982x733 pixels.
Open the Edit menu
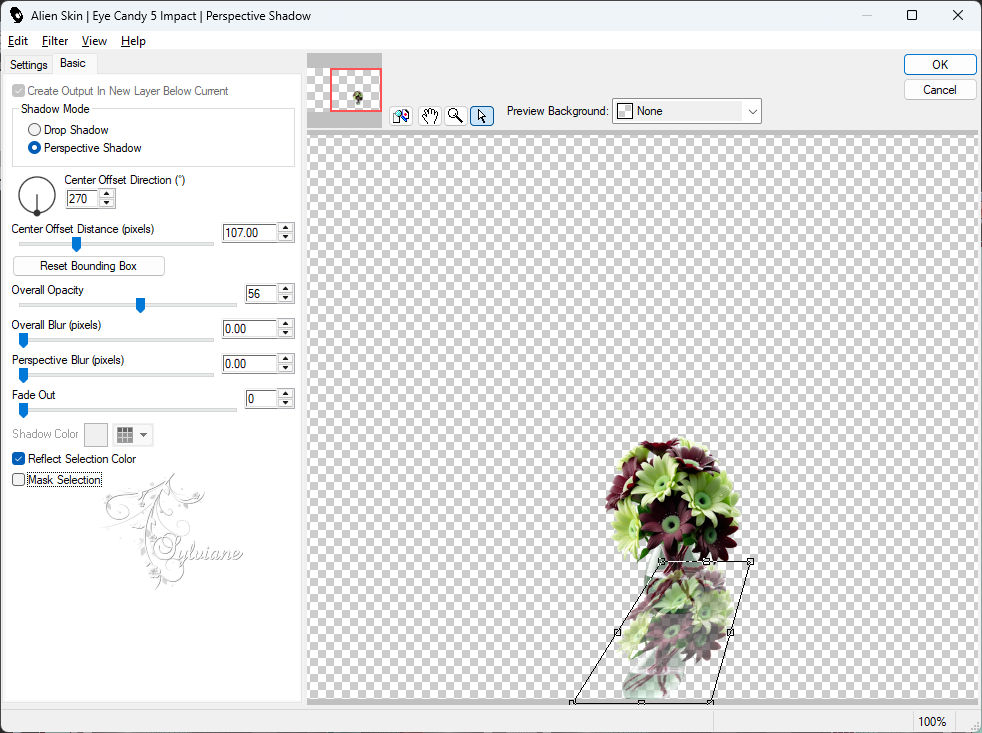coord(18,41)
